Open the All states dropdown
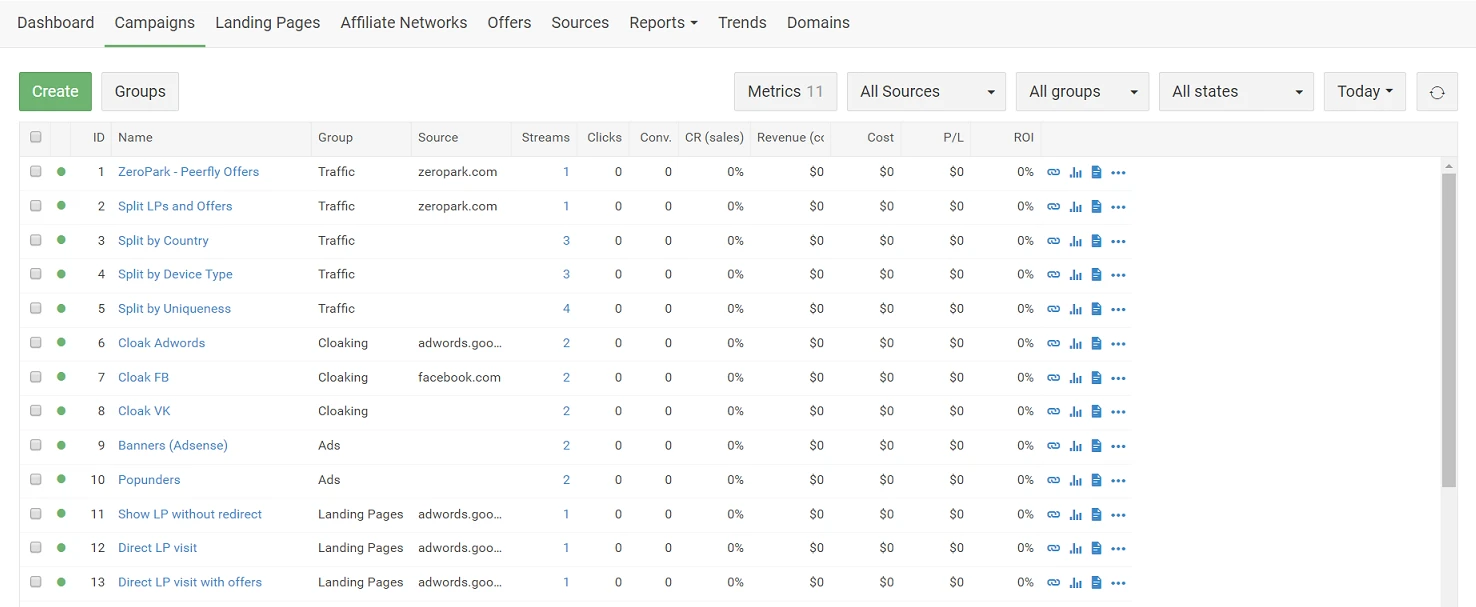This screenshot has height=607, width=1476. (x=1236, y=92)
